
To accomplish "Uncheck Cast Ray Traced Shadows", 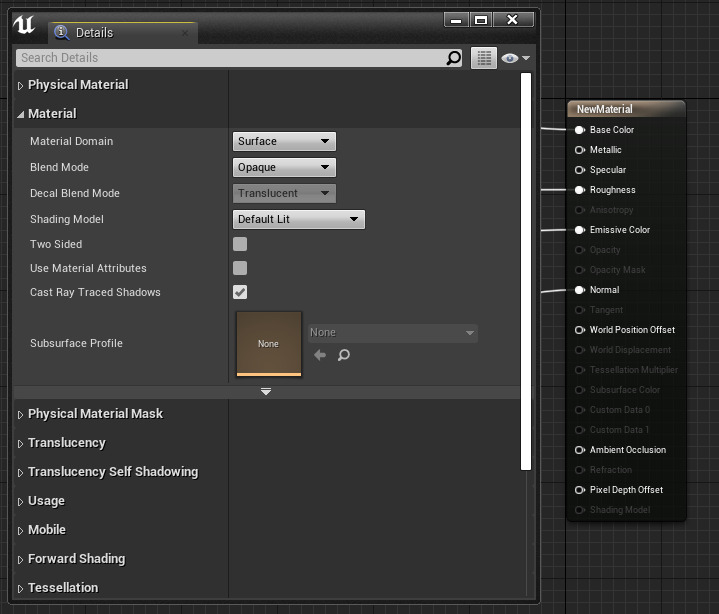I will click(240, 292).
